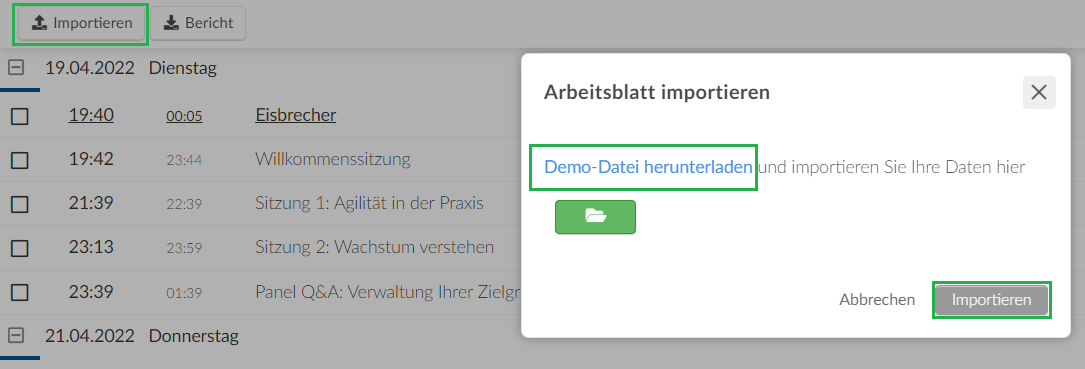
Task: Tick the checkbox for Eisbrecher row
Action: point(19,116)
